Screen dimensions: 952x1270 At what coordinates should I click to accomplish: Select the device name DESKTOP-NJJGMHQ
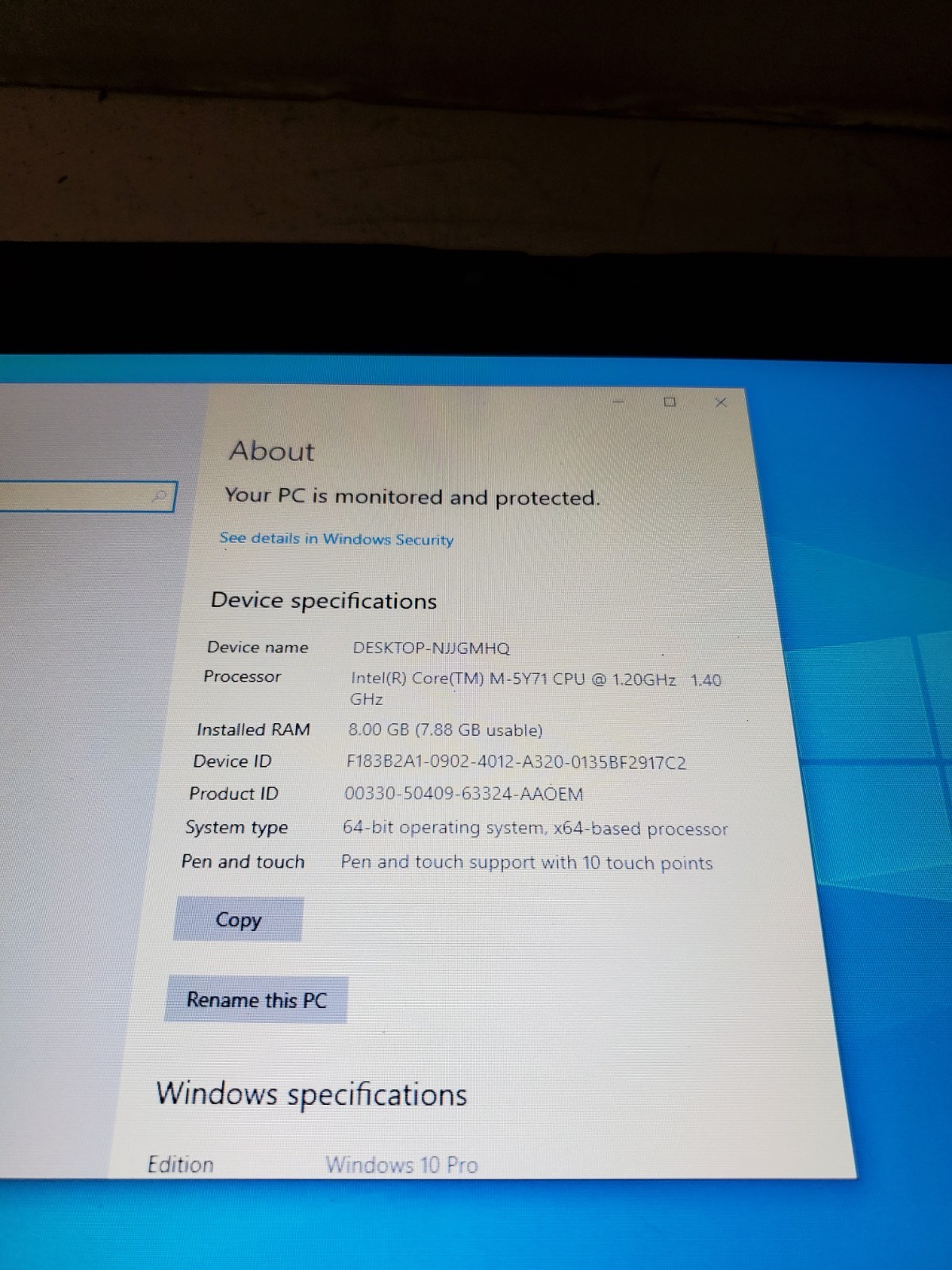pyautogui.click(x=431, y=648)
